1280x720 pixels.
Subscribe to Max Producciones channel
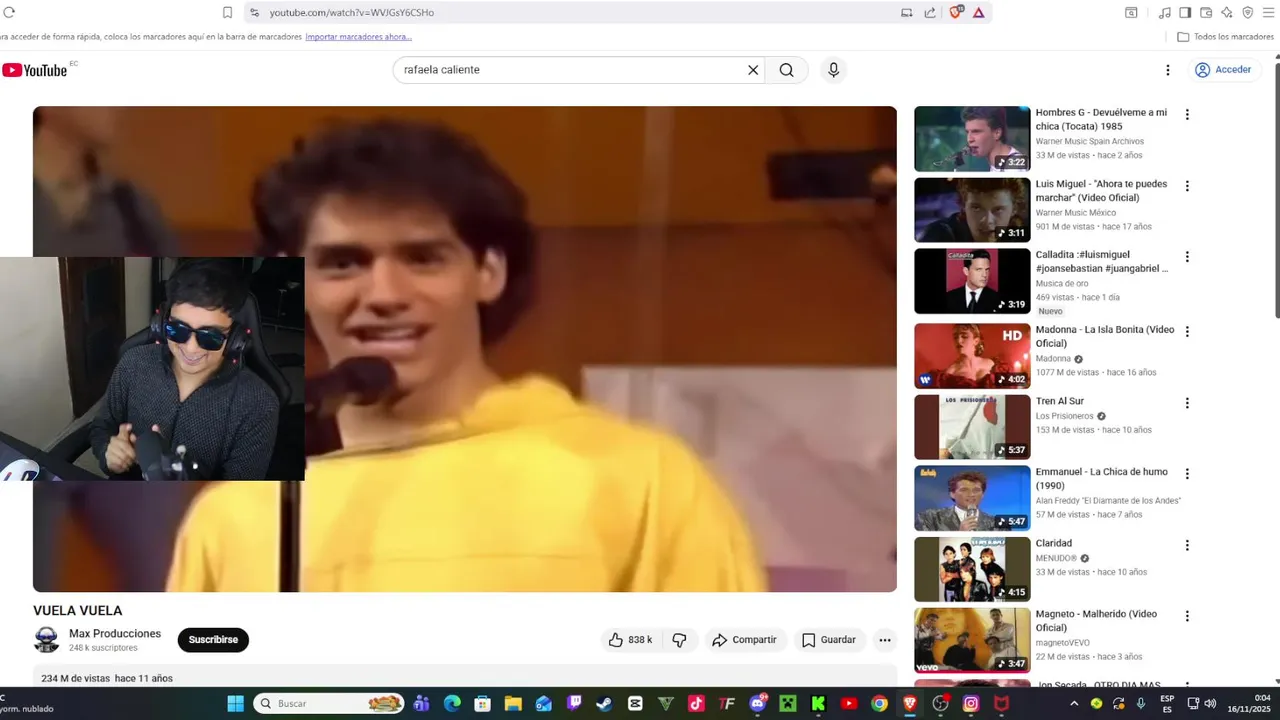(x=213, y=640)
